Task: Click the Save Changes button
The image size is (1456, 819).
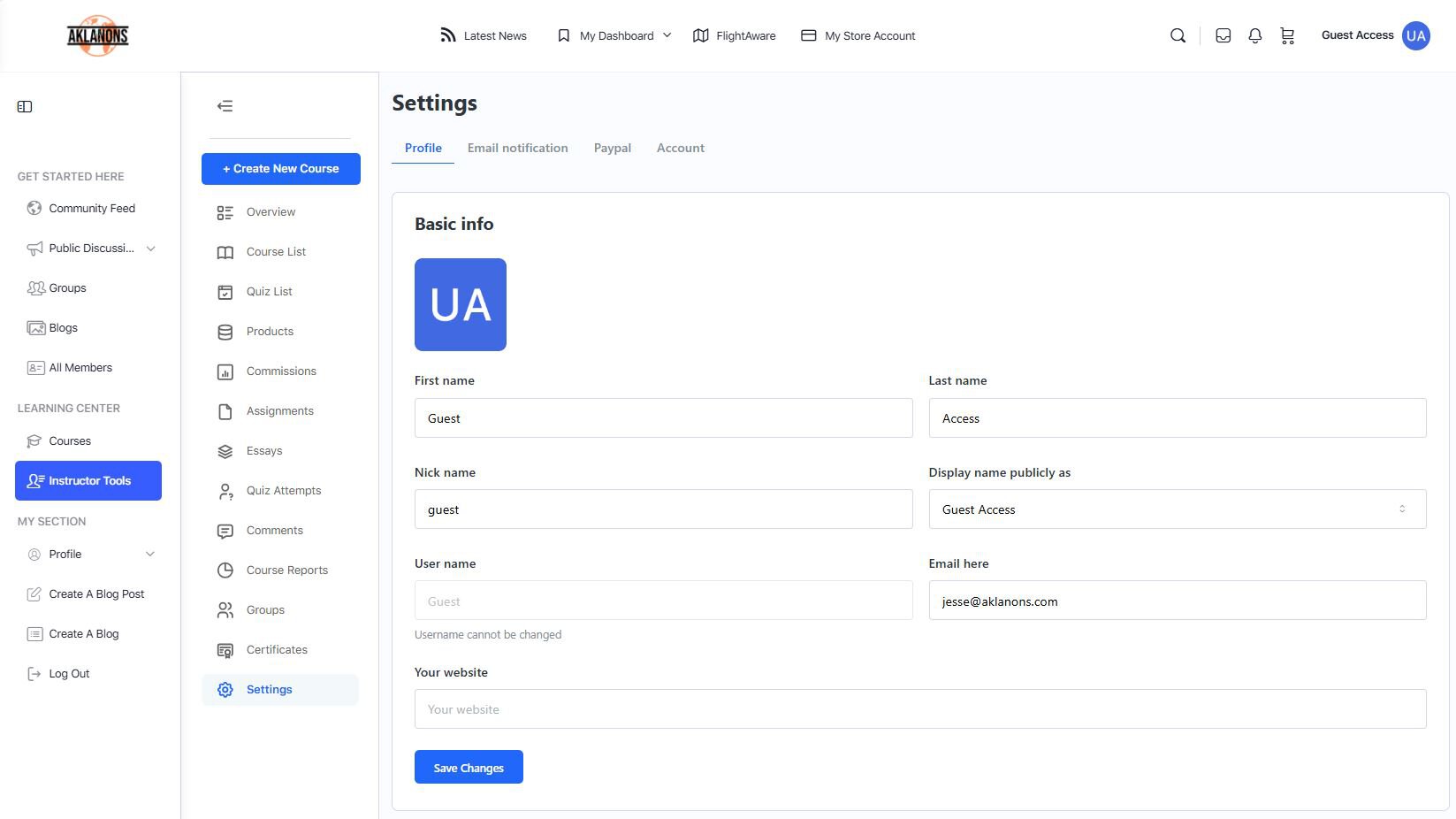Action: click(469, 767)
